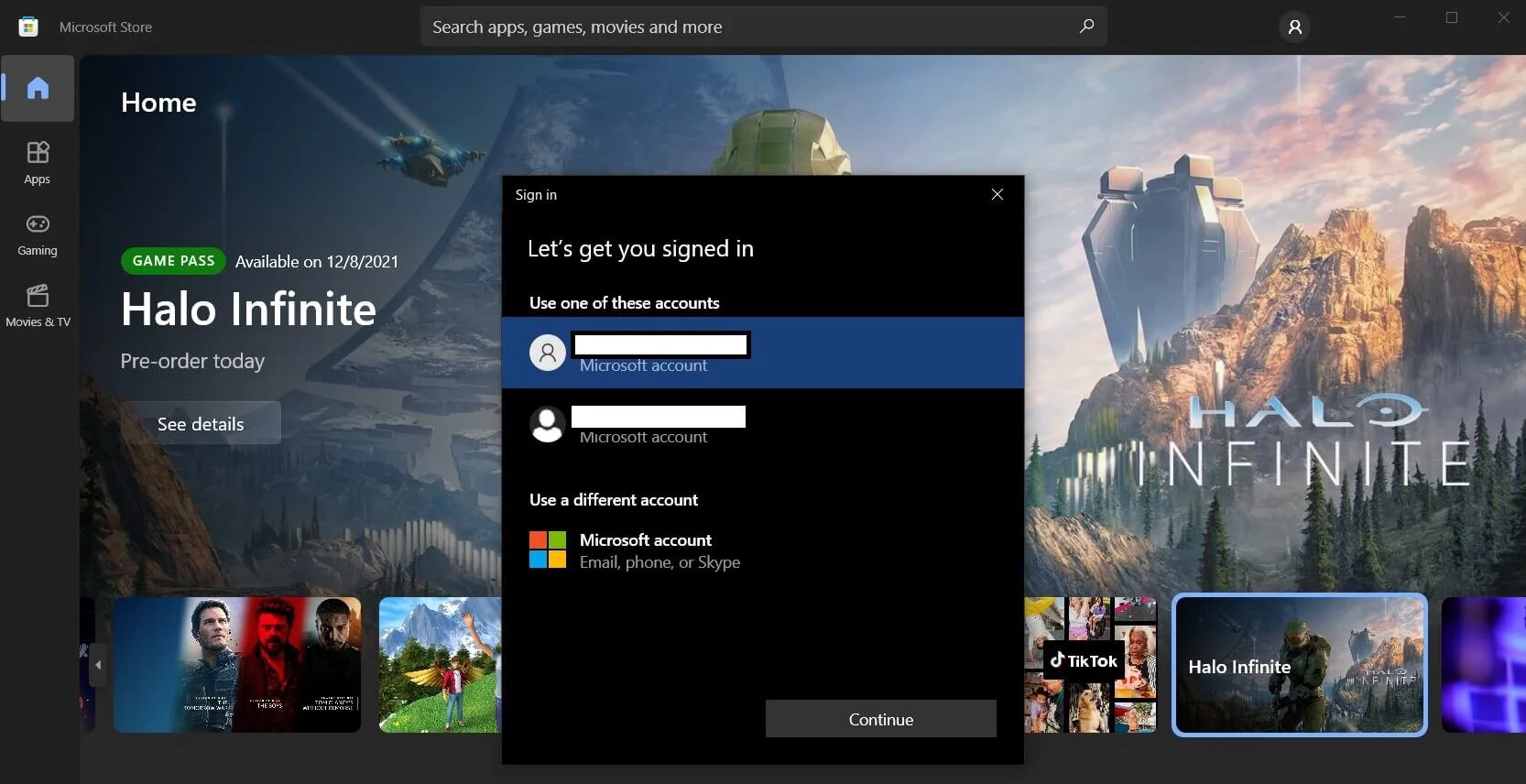This screenshot has width=1526, height=784.
Task: Click the Halo Infinite title text
Action: point(248,310)
